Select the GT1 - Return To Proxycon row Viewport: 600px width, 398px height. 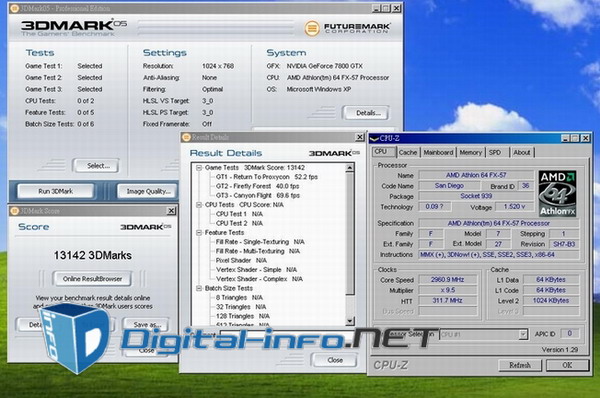pyautogui.click(x=267, y=177)
